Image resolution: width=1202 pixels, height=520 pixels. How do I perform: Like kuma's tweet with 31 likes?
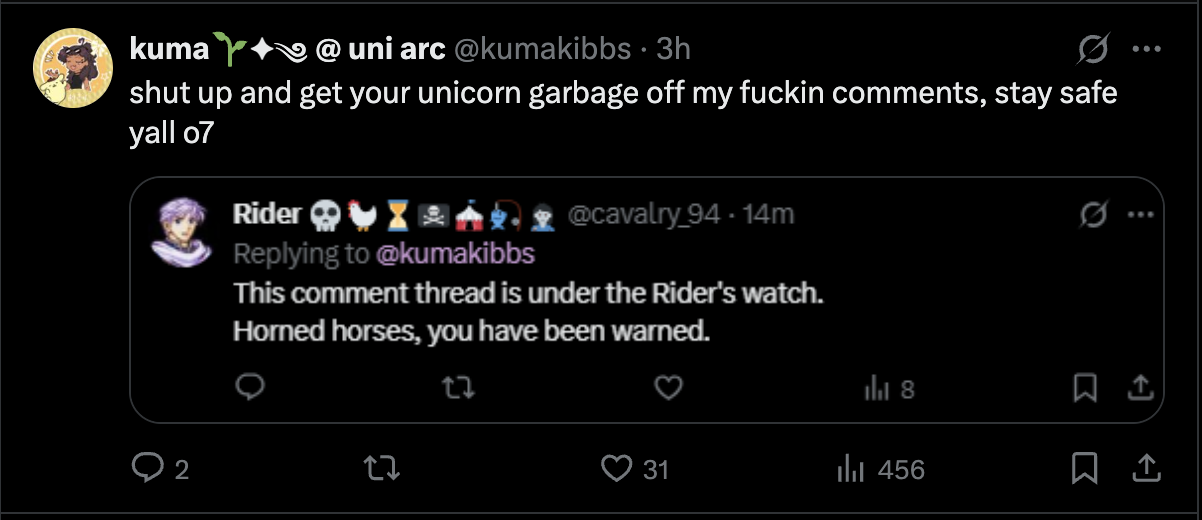click(620, 468)
